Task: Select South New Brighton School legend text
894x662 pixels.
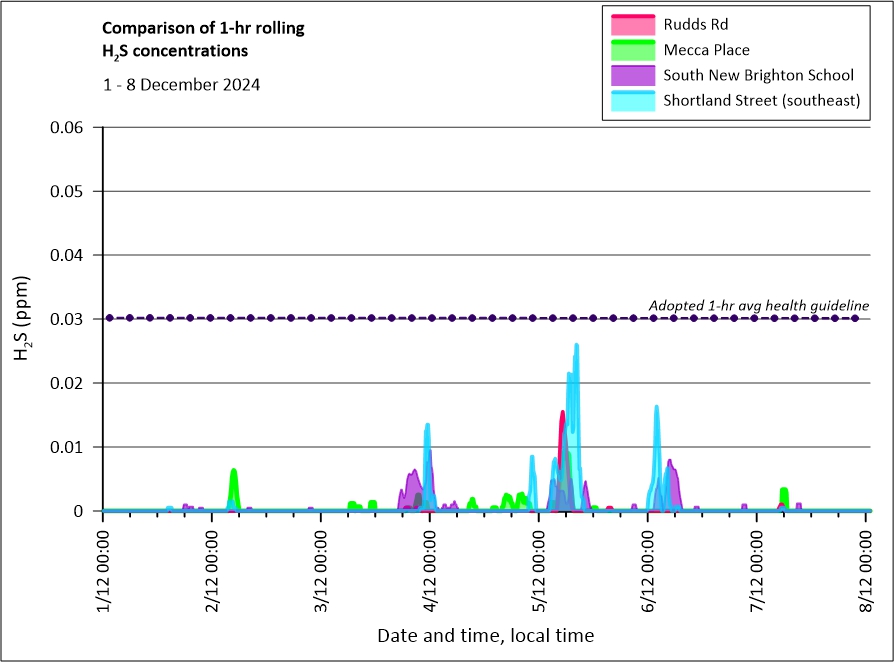Action: pyautogui.click(x=758, y=75)
